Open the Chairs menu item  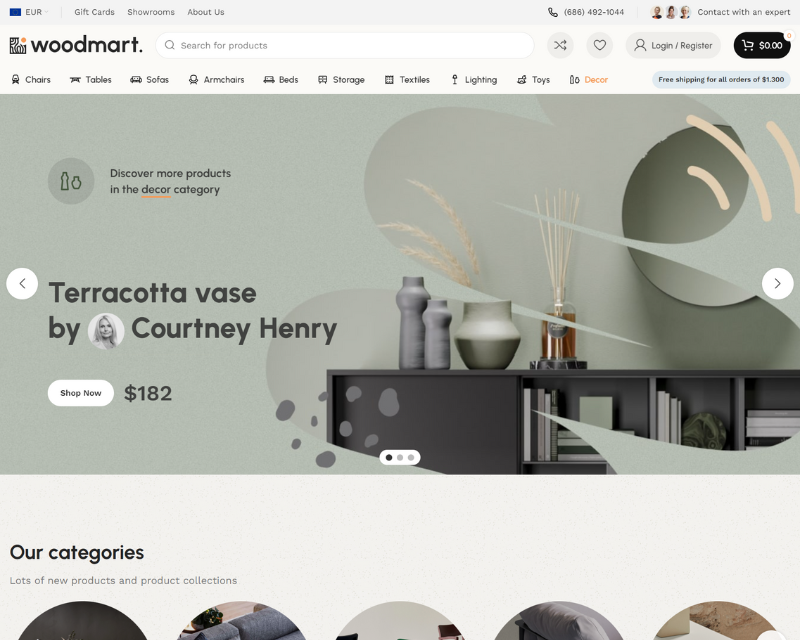pyautogui.click(x=38, y=80)
